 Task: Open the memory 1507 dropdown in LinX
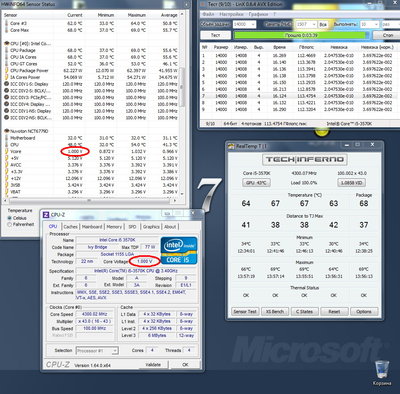click(x=306, y=25)
